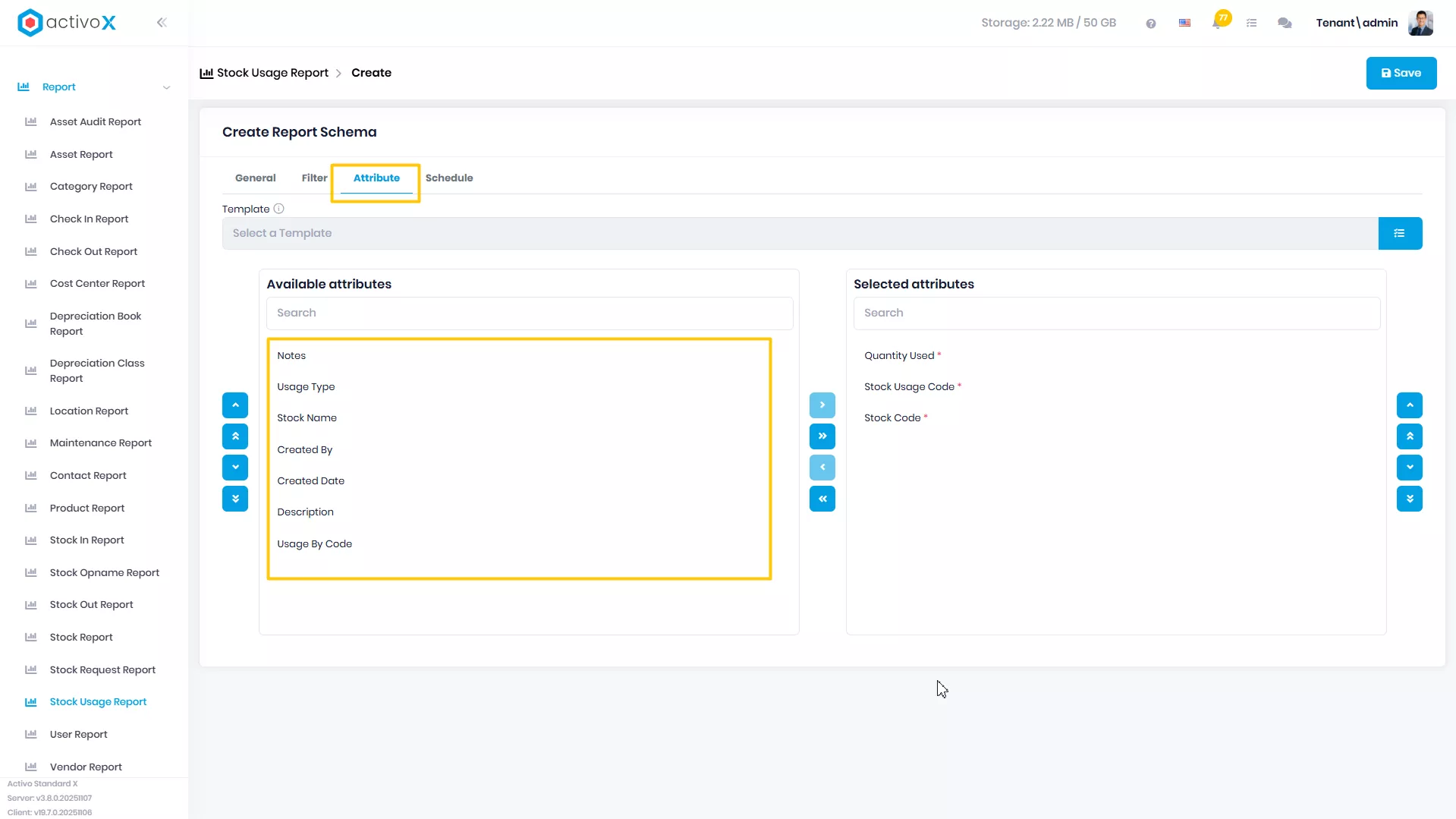
Task: Go to Stock Usage Report breadcrumb
Action: [272, 74]
